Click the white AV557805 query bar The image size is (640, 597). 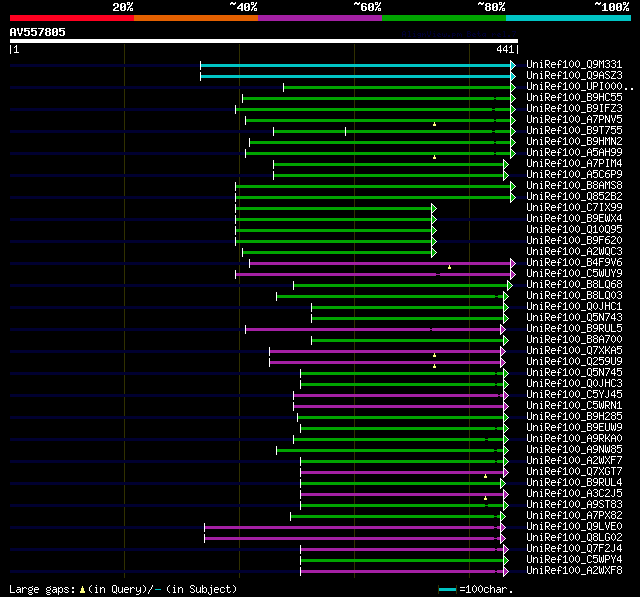(x=264, y=41)
